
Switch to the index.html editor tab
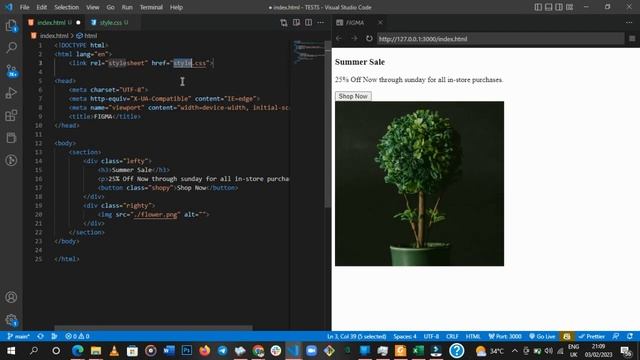click(x=54, y=22)
